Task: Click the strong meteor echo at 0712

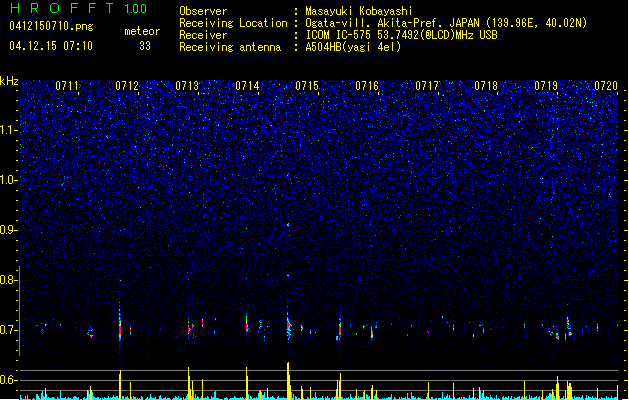Action: coord(120,323)
